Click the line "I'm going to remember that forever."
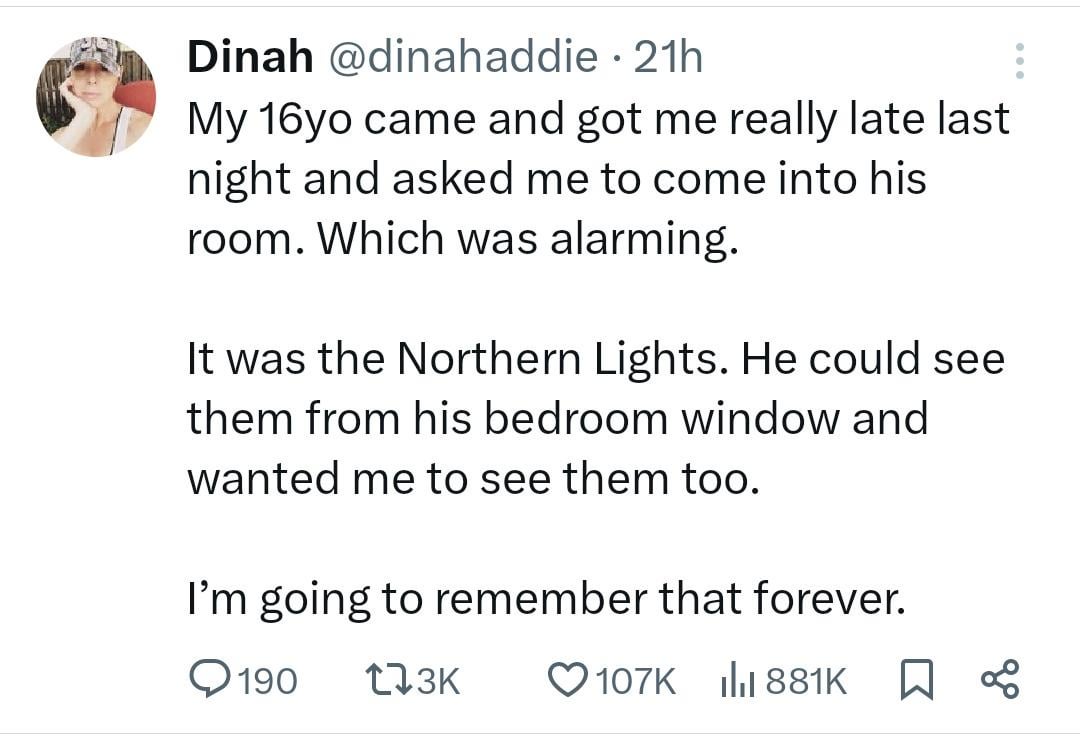 pos(546,600)
